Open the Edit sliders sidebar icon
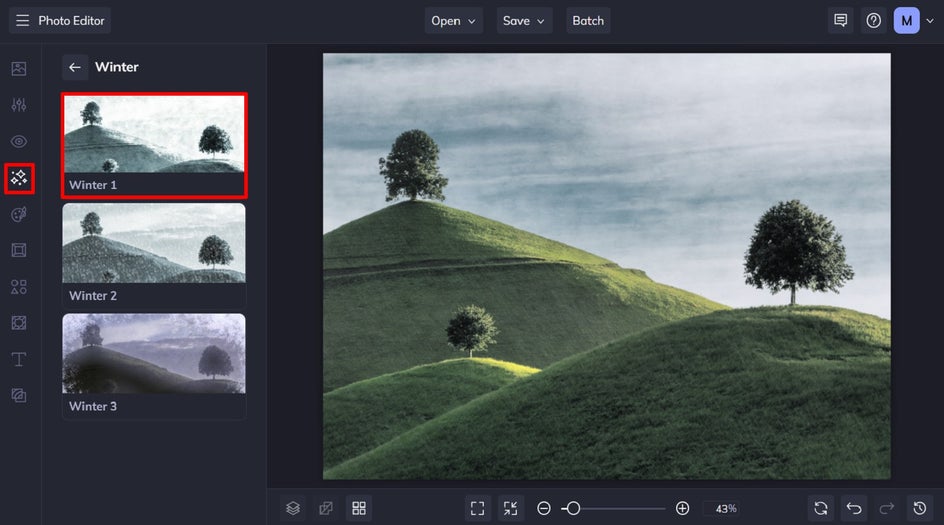 point(19,105)
